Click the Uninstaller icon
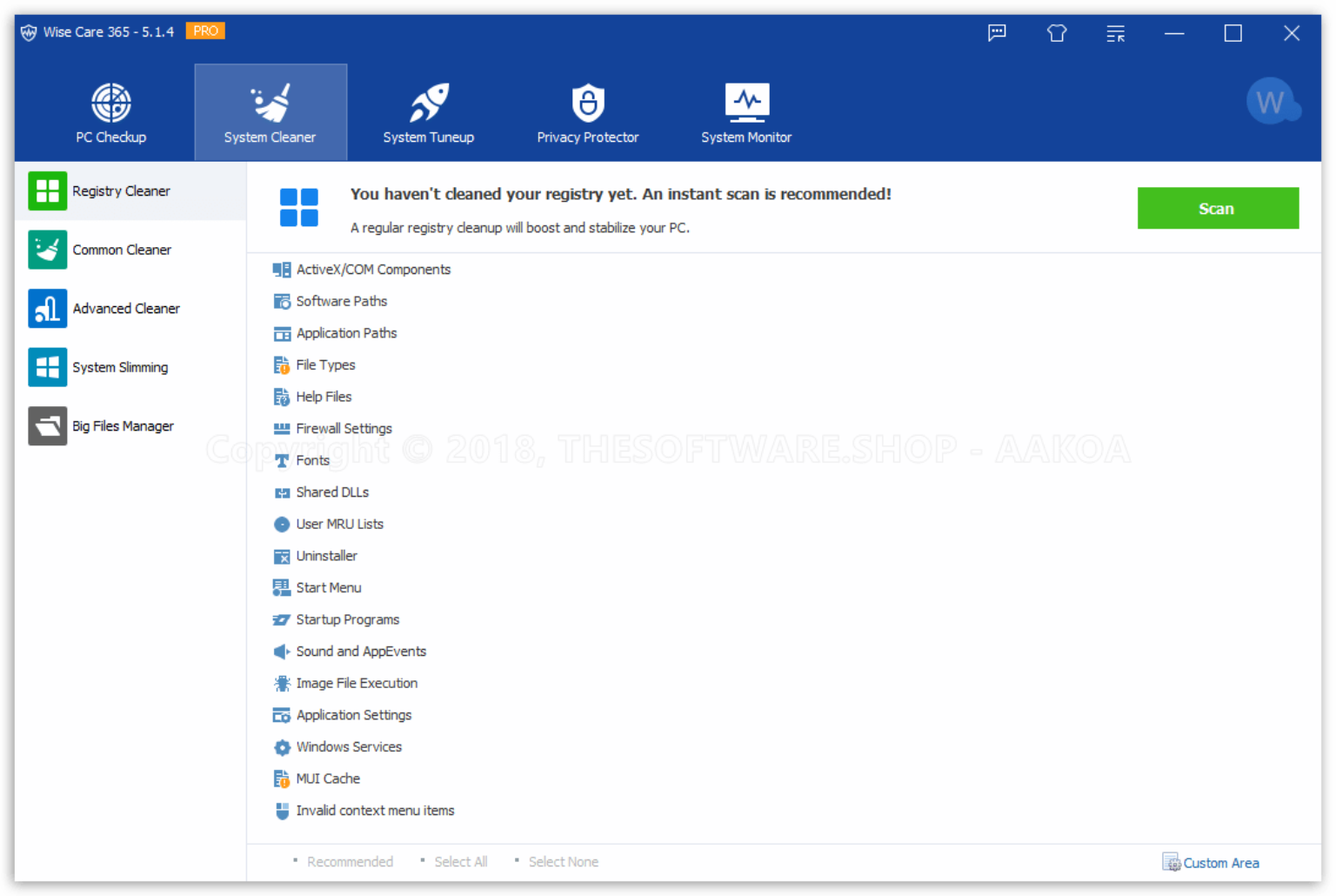Viewport: 1336px width, 896px height. coord(282,556)
